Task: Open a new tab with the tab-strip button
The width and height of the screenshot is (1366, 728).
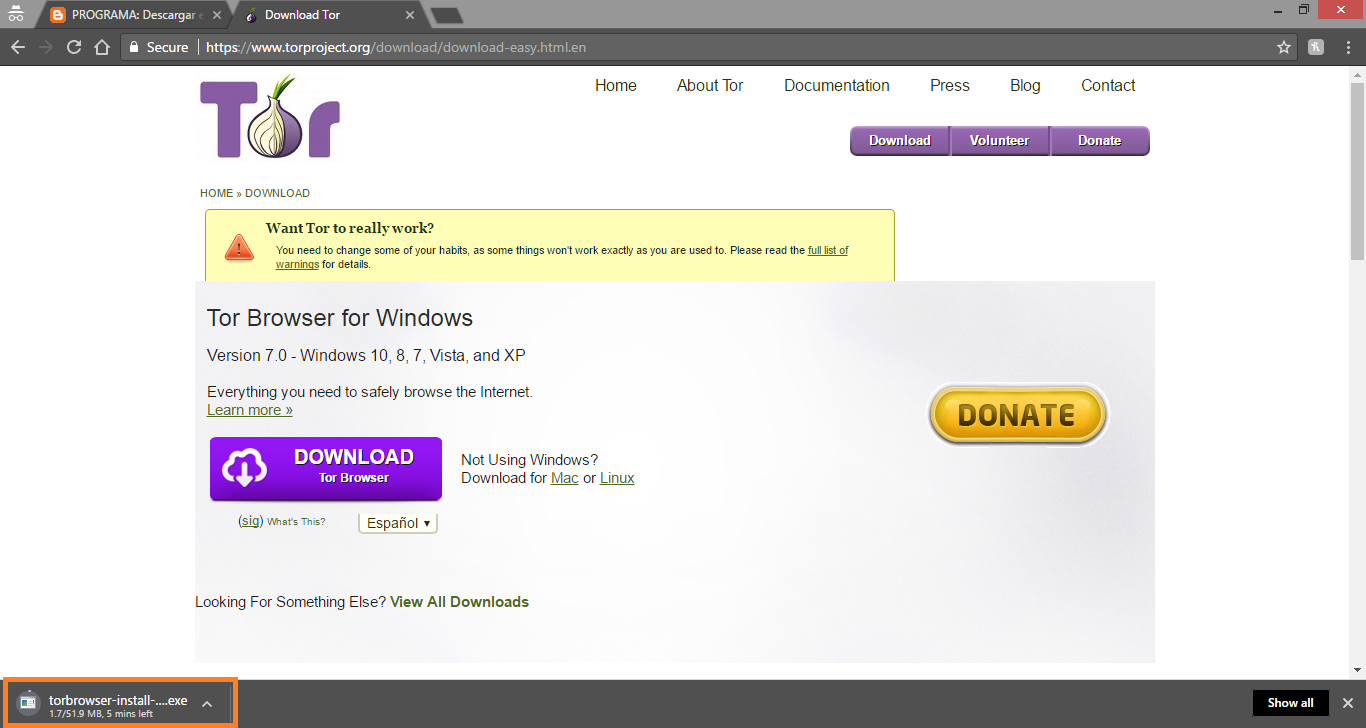Action: point(446,15)
